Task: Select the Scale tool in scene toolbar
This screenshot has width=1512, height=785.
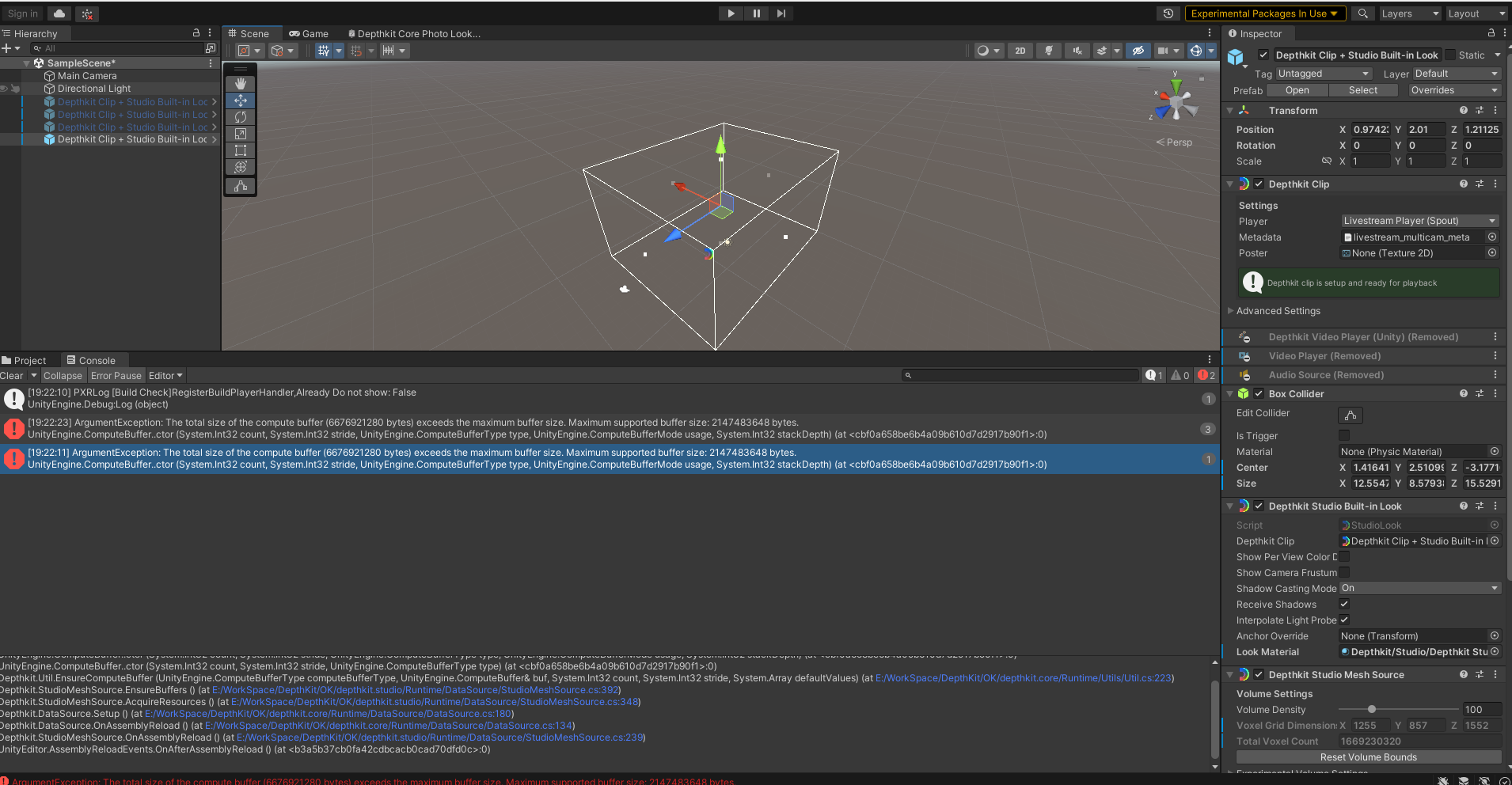Action: pyautogui.click(x=241, y=134)
